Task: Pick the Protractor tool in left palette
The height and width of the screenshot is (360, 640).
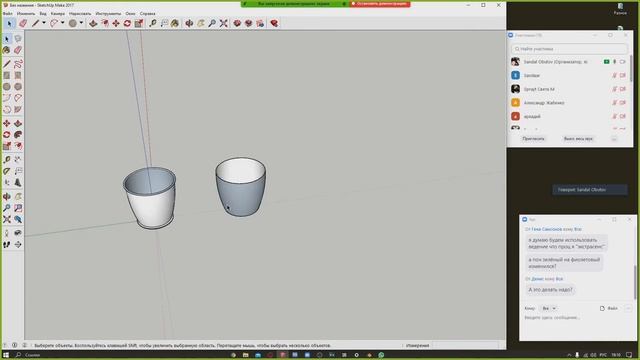Action: (x=7, y=171)
